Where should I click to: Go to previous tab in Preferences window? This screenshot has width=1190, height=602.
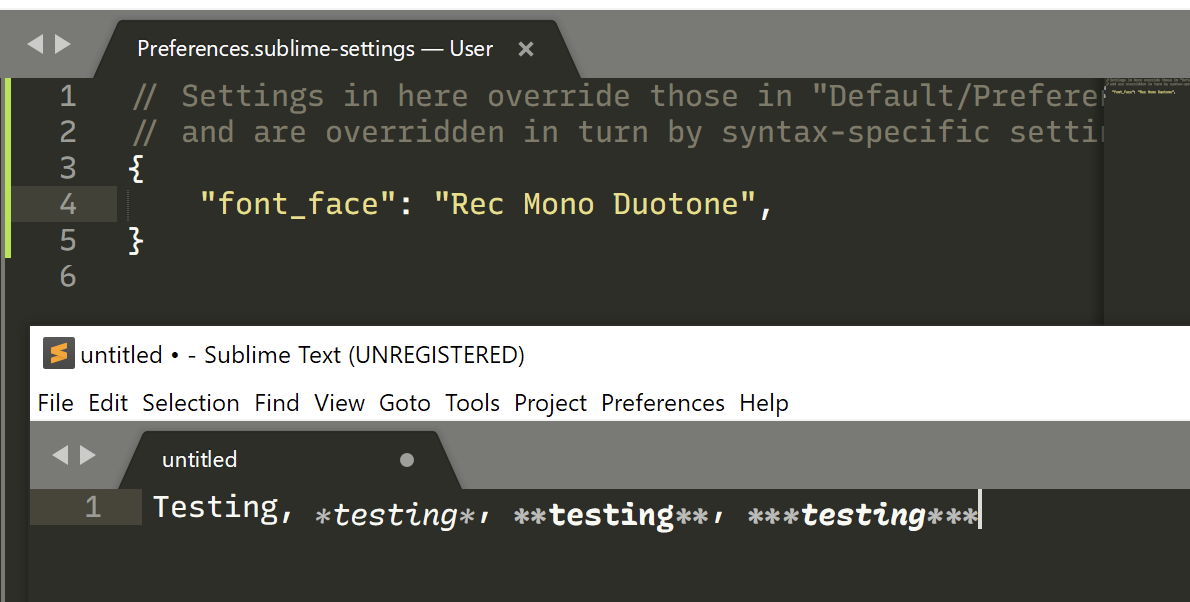coord(35,44)
